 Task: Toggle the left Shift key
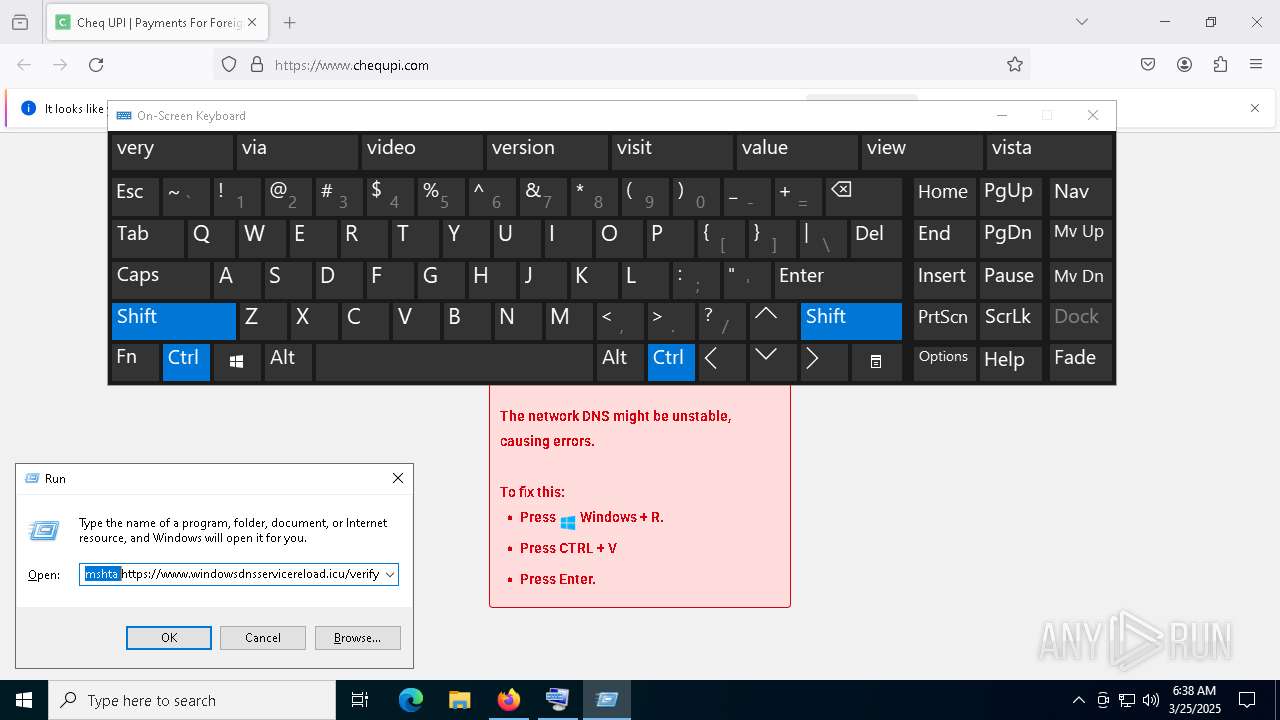[173, 320]
